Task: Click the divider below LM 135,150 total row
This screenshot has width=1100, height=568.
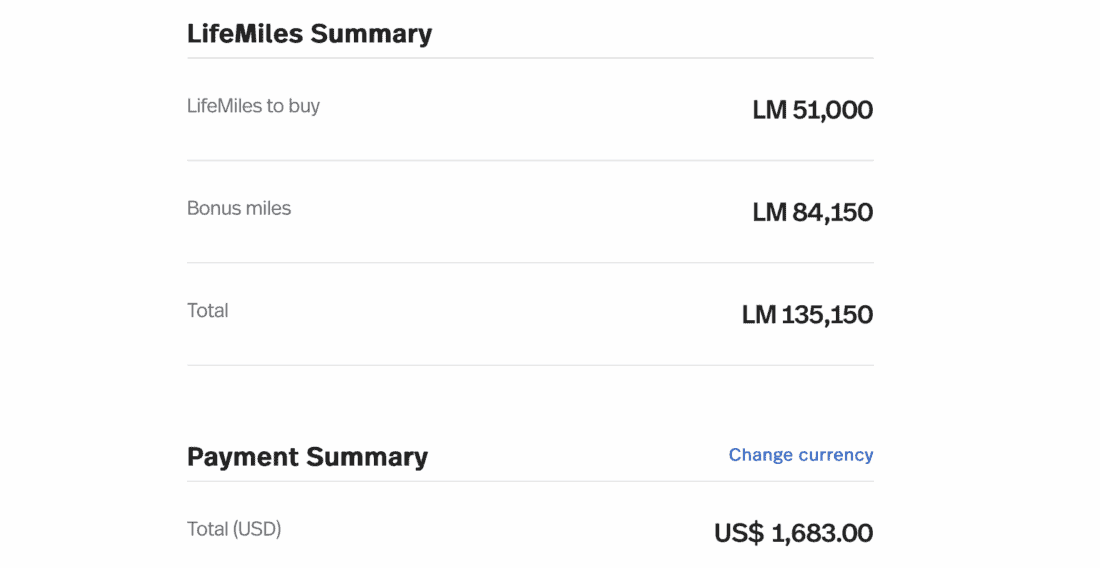Action: pos(530,365)
